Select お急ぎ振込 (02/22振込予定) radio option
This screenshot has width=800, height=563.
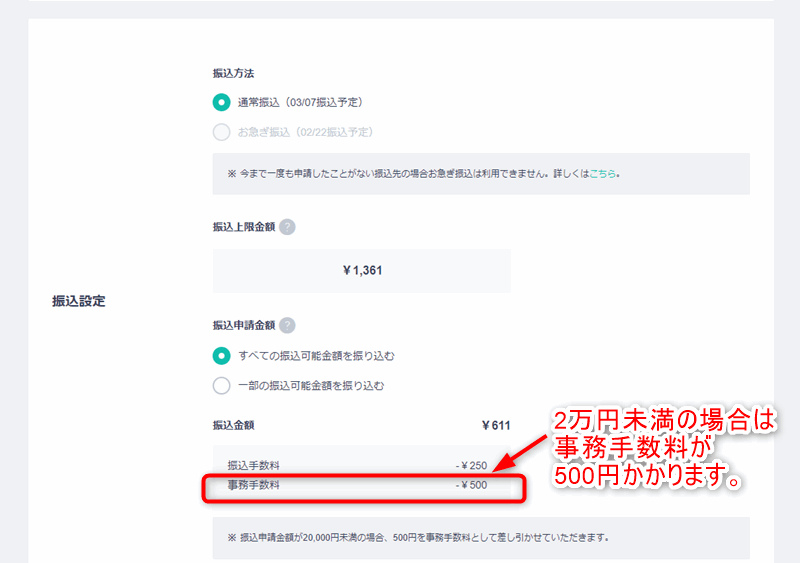click(221, 132)
